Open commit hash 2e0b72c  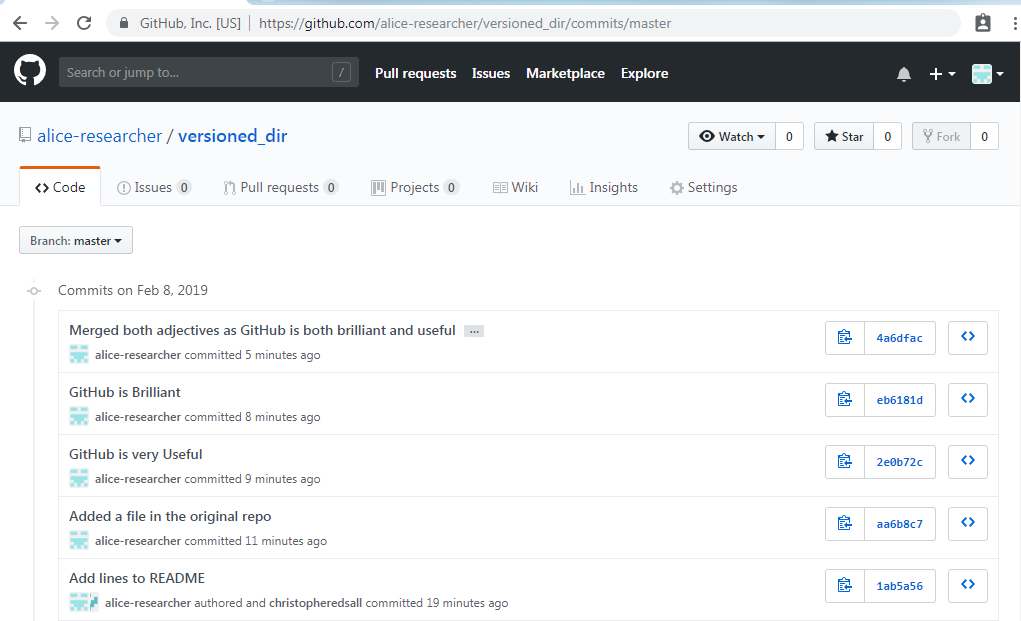(x=899, y=462)
